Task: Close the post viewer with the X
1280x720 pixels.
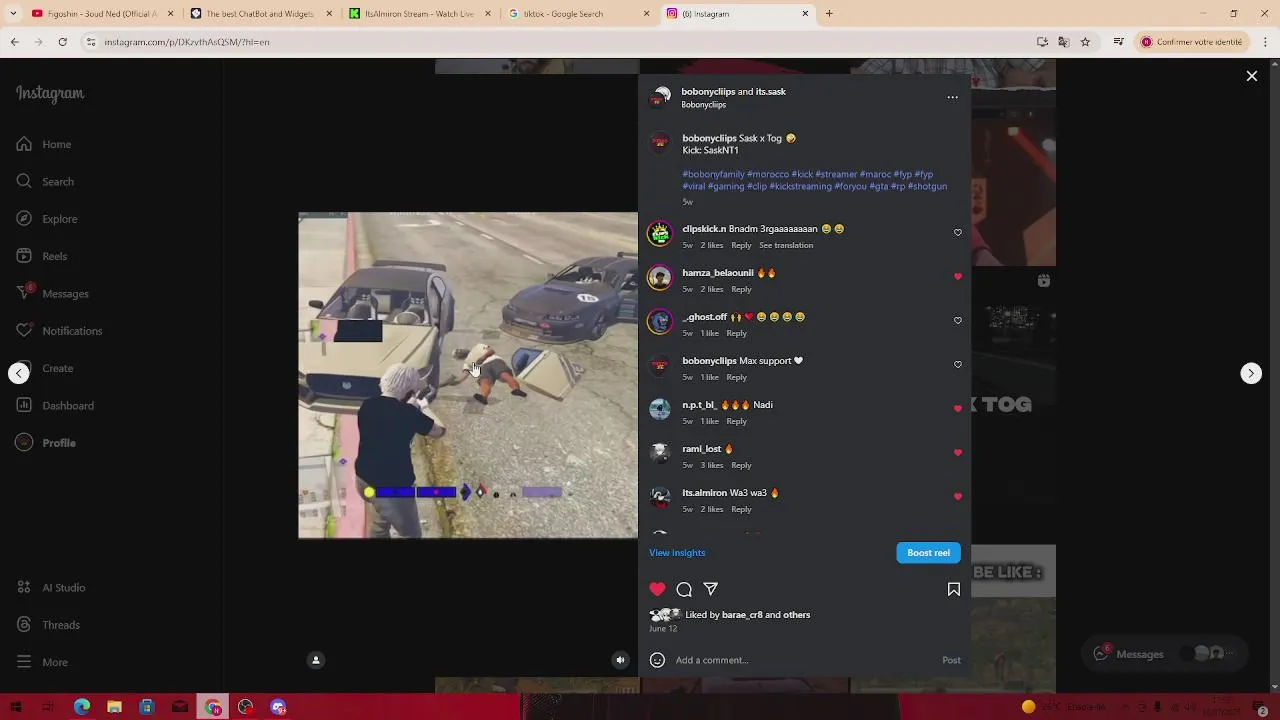Action: tap(1251, 76)
